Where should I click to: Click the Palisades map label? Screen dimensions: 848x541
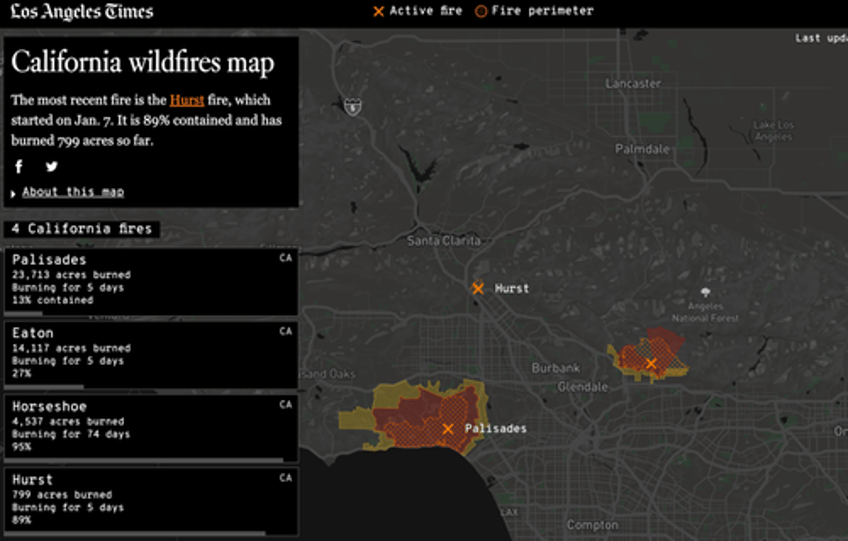[495, 428]
